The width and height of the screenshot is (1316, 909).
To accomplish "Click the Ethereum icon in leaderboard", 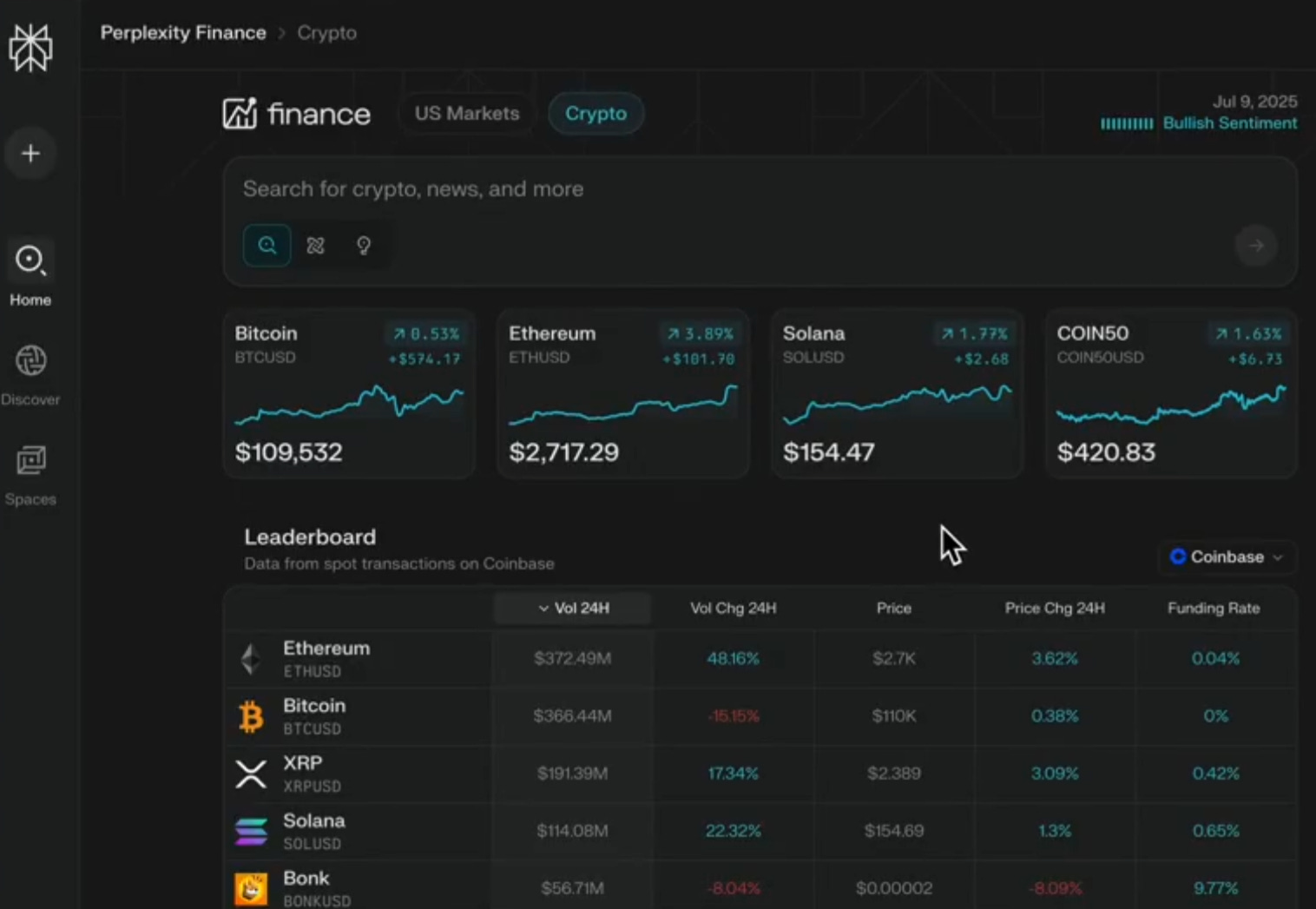I will 251,659.
